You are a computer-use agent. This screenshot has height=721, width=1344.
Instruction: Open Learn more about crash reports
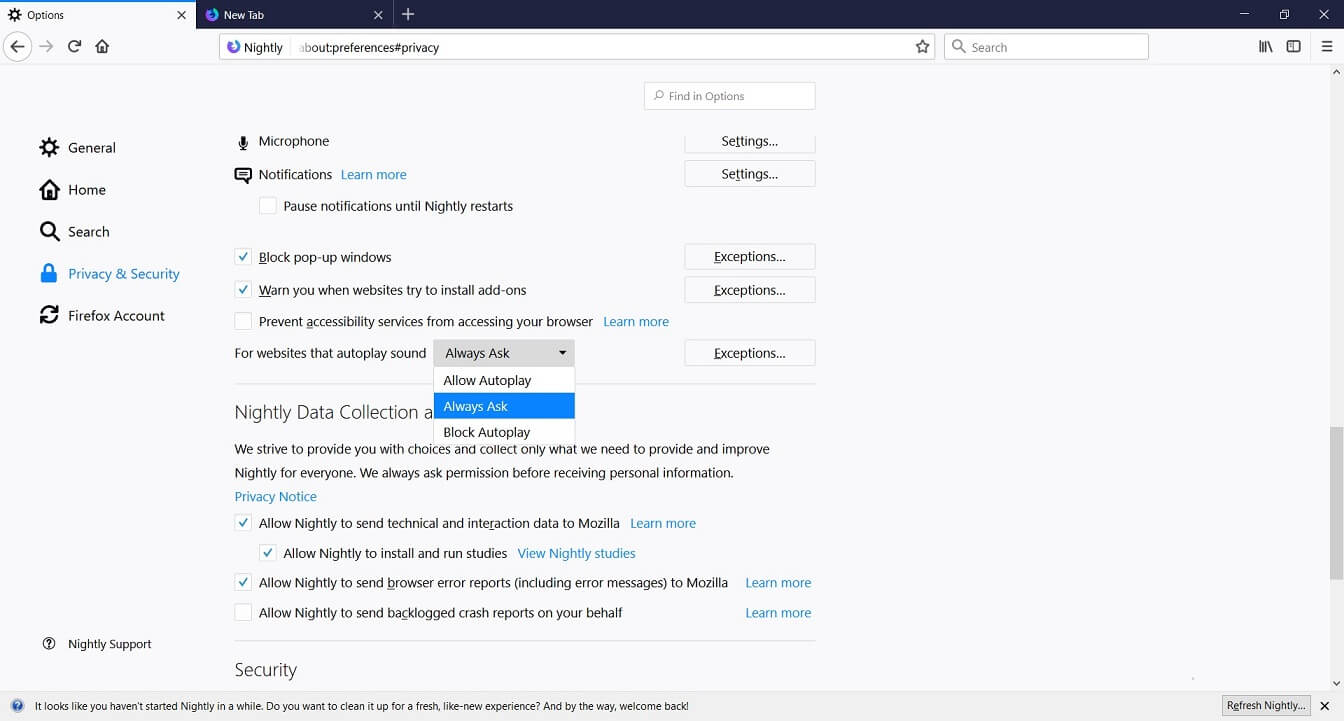[778, 613]
